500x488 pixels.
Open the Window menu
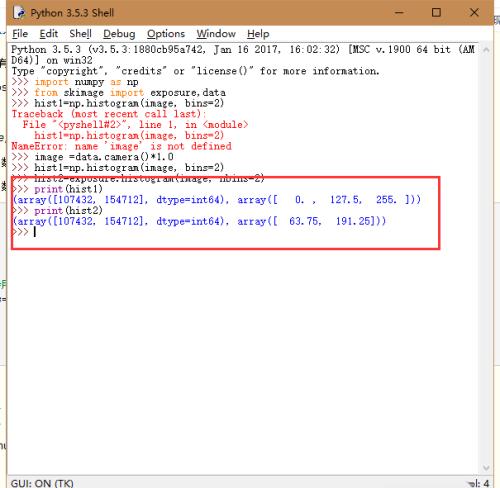[x=216, y=34]
